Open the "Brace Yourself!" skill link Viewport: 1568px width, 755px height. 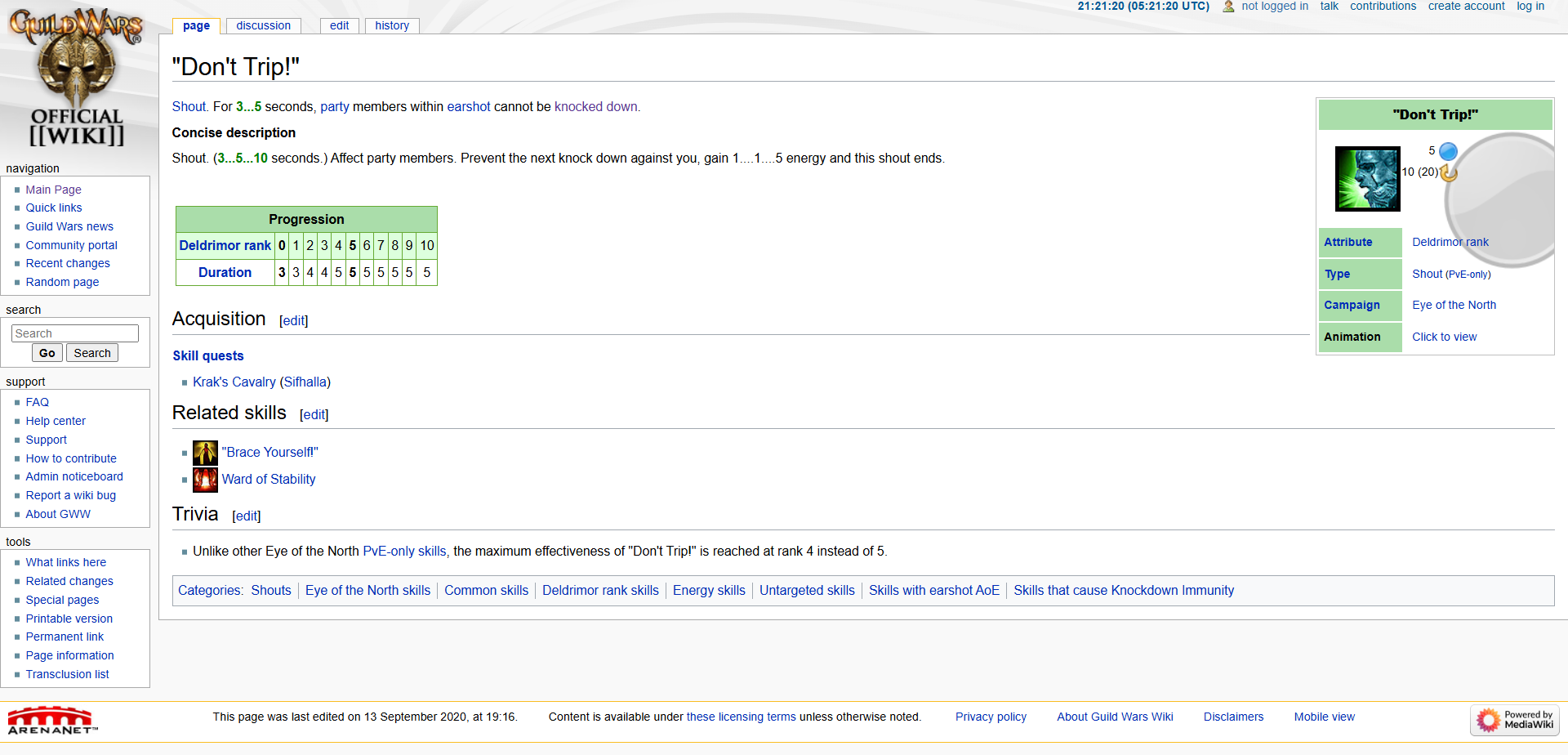pos(269,453)
